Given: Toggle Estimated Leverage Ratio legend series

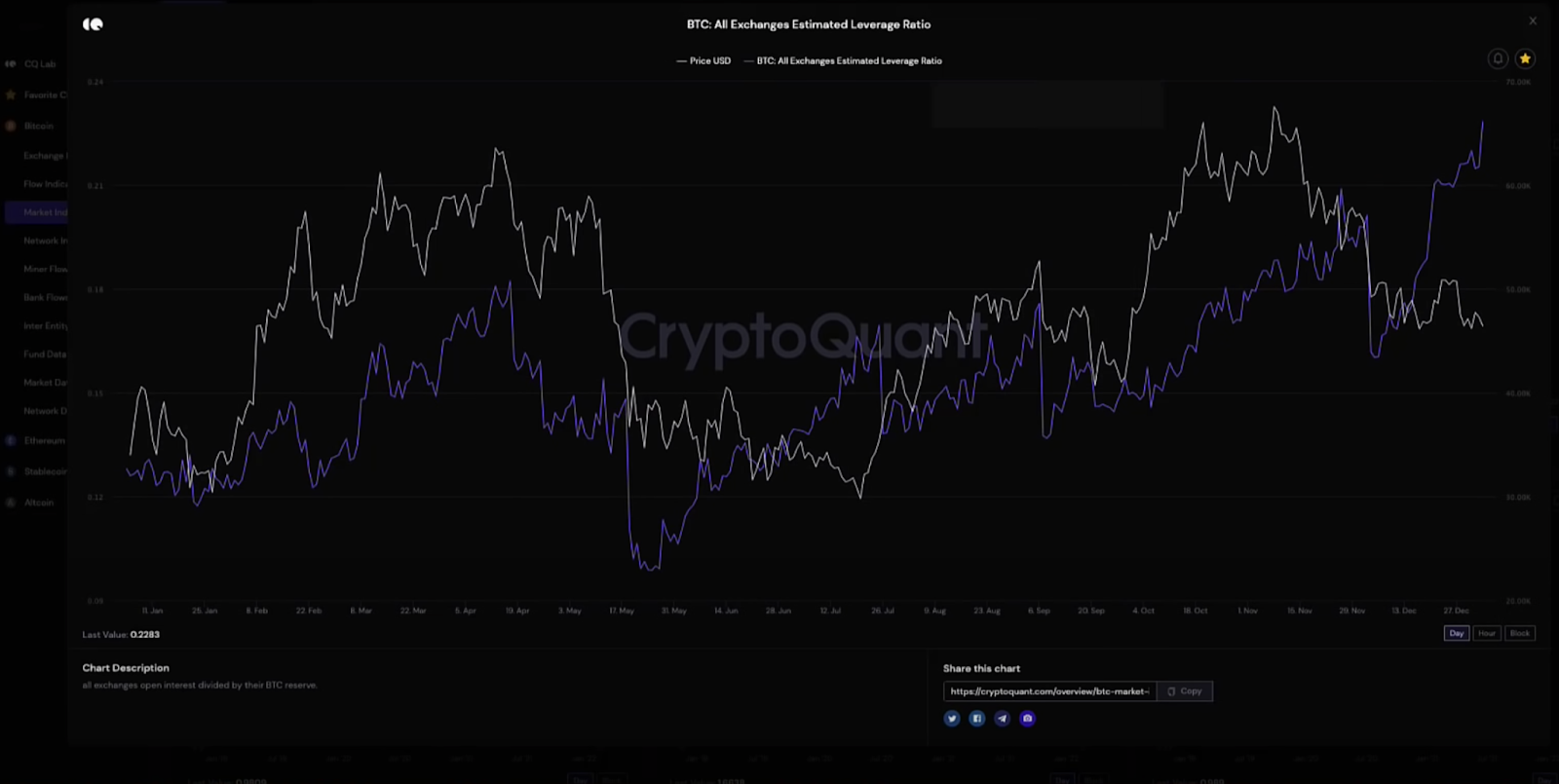Looking at the screenshot, I should [x=843, y=60].
